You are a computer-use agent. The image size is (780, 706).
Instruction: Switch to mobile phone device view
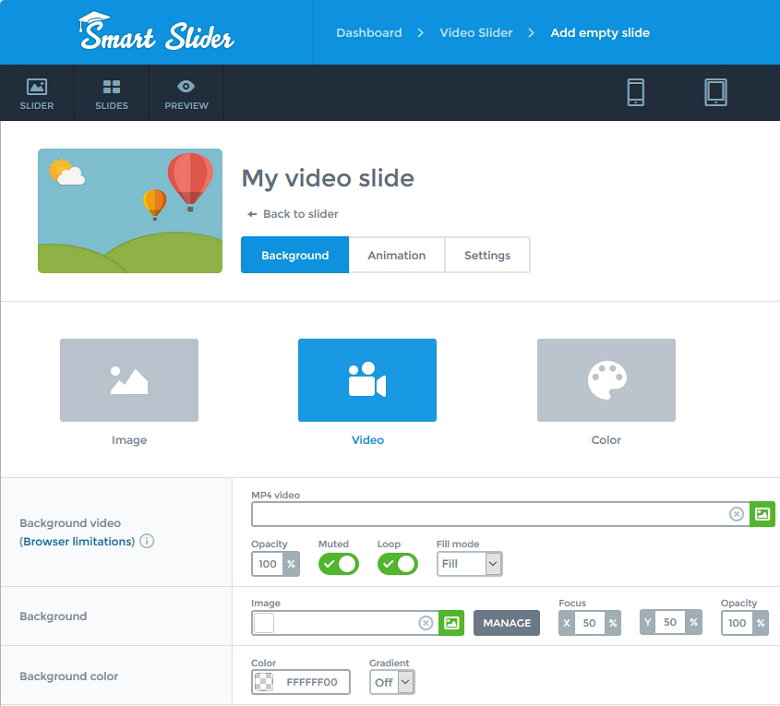pyautogui.click(x=636, y=93)
